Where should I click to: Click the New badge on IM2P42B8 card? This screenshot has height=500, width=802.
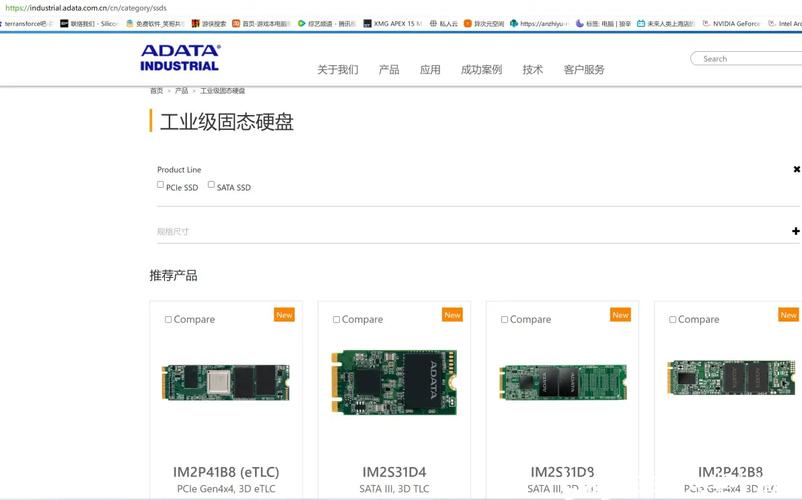click(x=789, y=315)
